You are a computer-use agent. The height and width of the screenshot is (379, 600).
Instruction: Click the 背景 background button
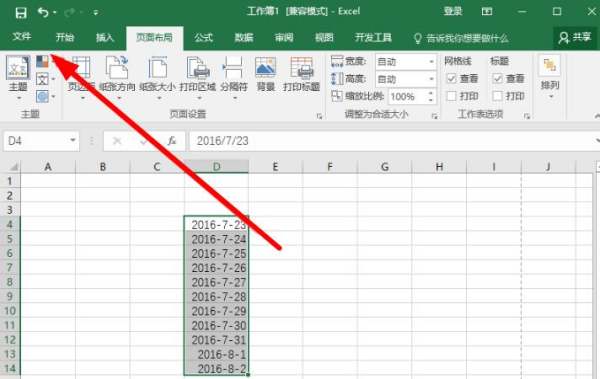coord(266,75)
